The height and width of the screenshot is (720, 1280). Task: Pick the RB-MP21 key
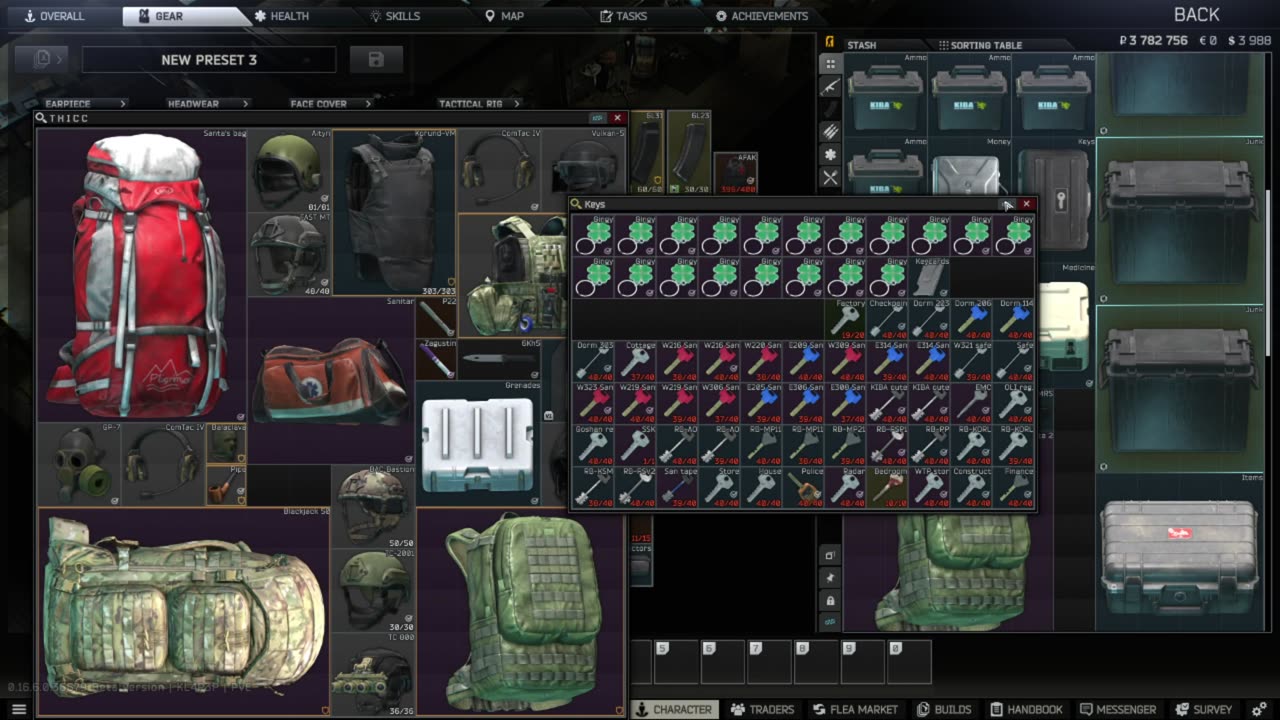tap(845, 445)
